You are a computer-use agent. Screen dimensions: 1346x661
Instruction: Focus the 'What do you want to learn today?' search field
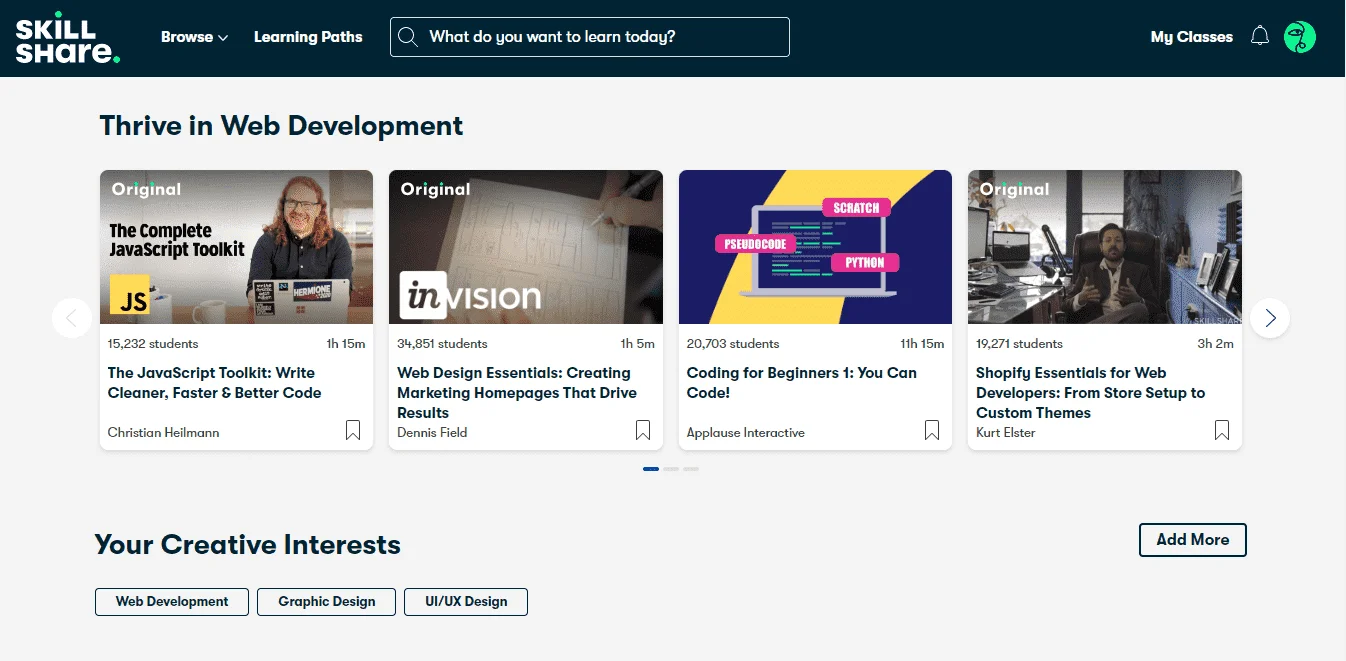tap(590, 37)
